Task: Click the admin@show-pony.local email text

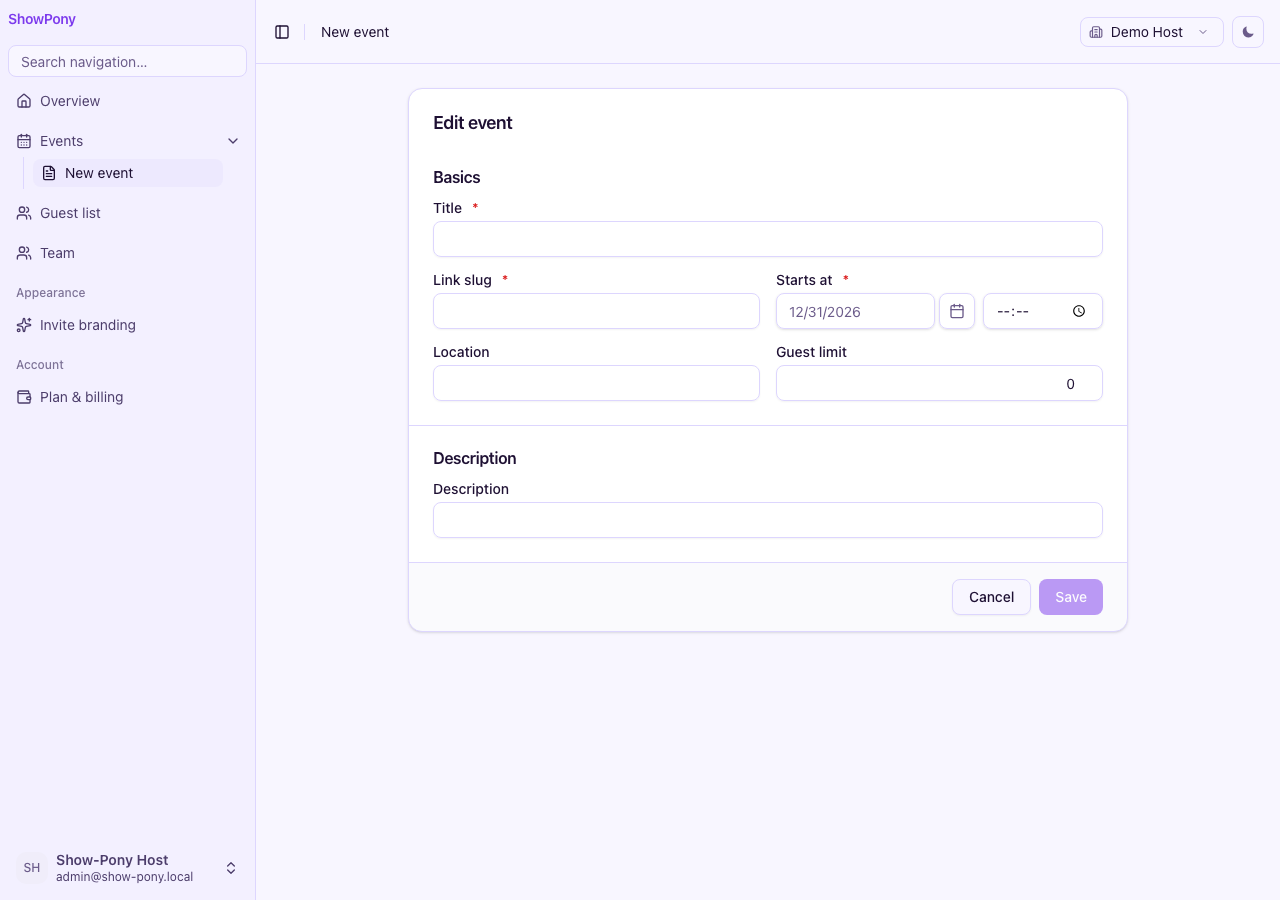Action: pos(125,877)
